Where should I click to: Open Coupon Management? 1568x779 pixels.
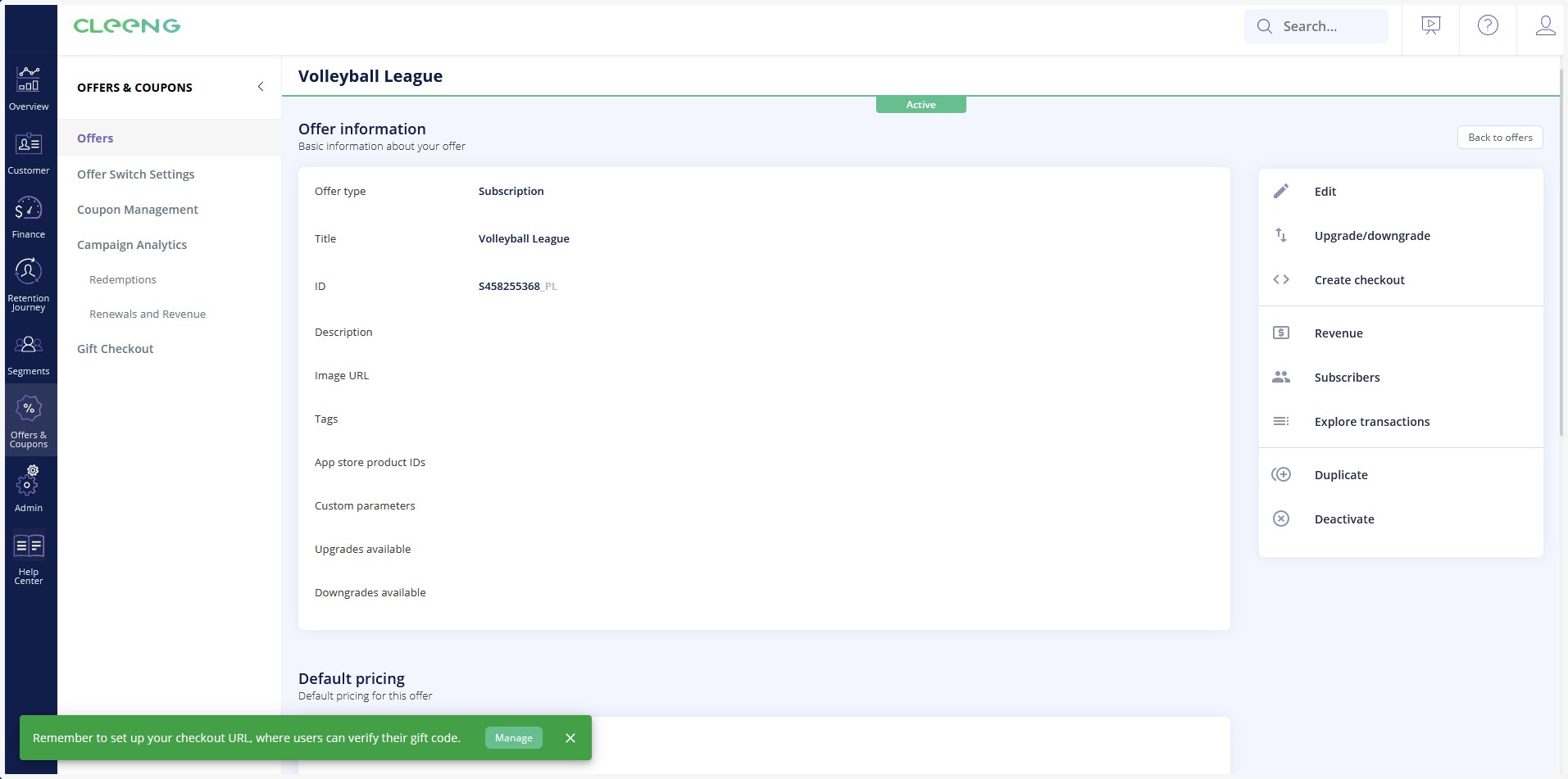138,210
